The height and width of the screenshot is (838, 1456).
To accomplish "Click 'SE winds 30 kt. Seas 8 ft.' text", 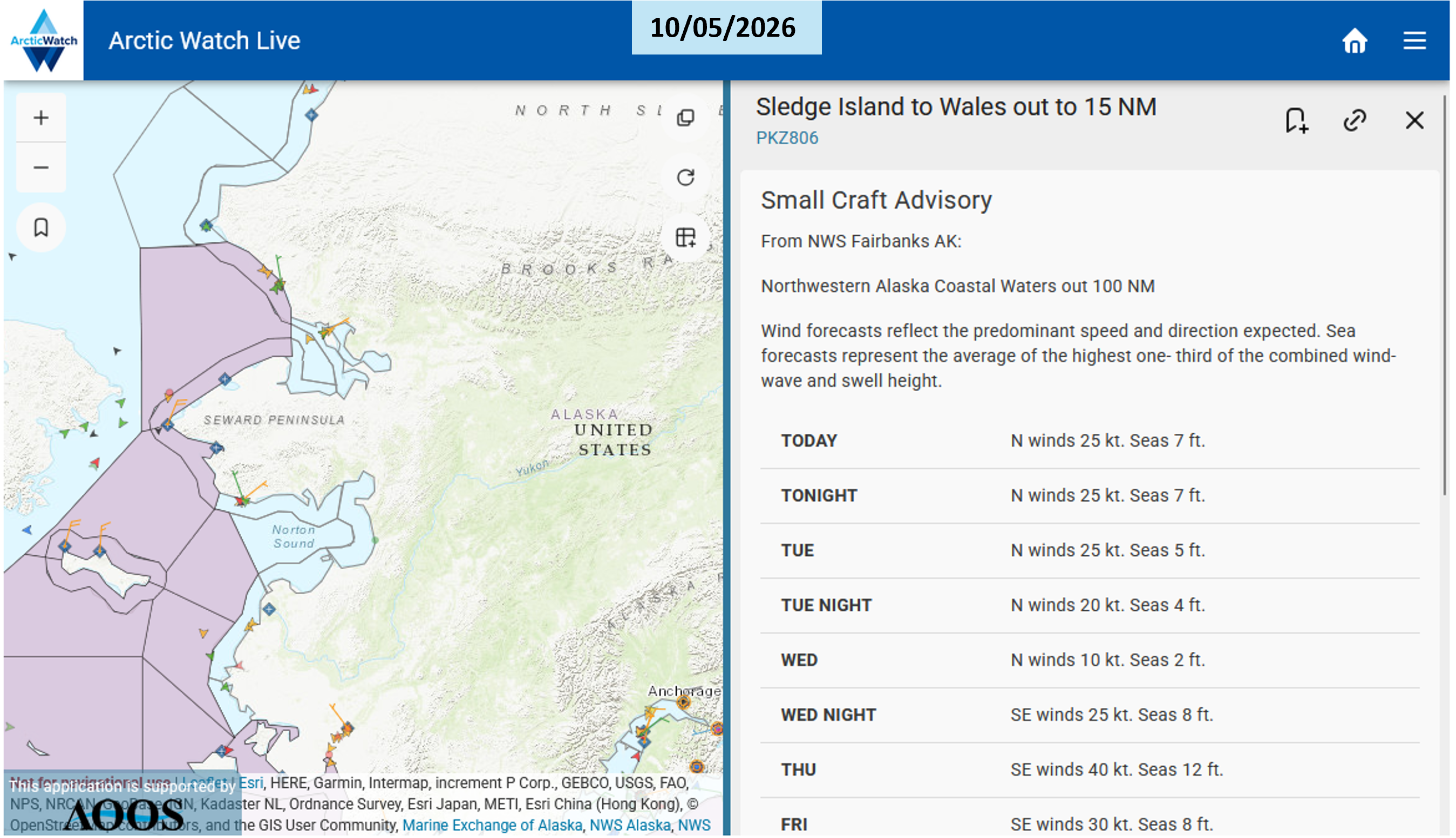I will (1111, 825).
